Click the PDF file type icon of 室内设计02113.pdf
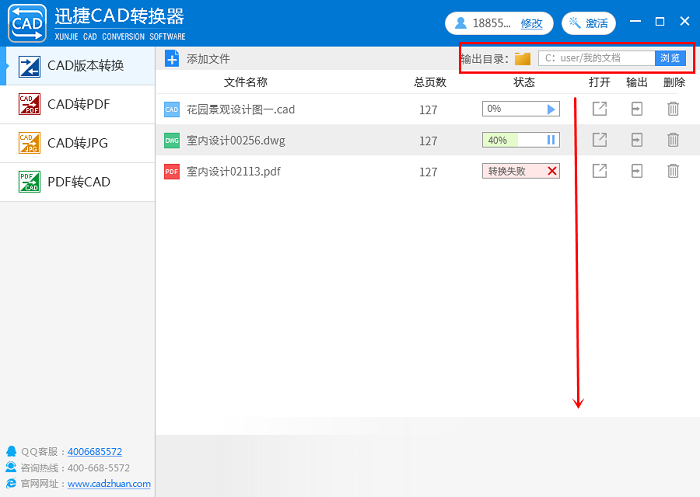Image resolution: width=700 pixels, height=497 pixels. pos(172,171)
